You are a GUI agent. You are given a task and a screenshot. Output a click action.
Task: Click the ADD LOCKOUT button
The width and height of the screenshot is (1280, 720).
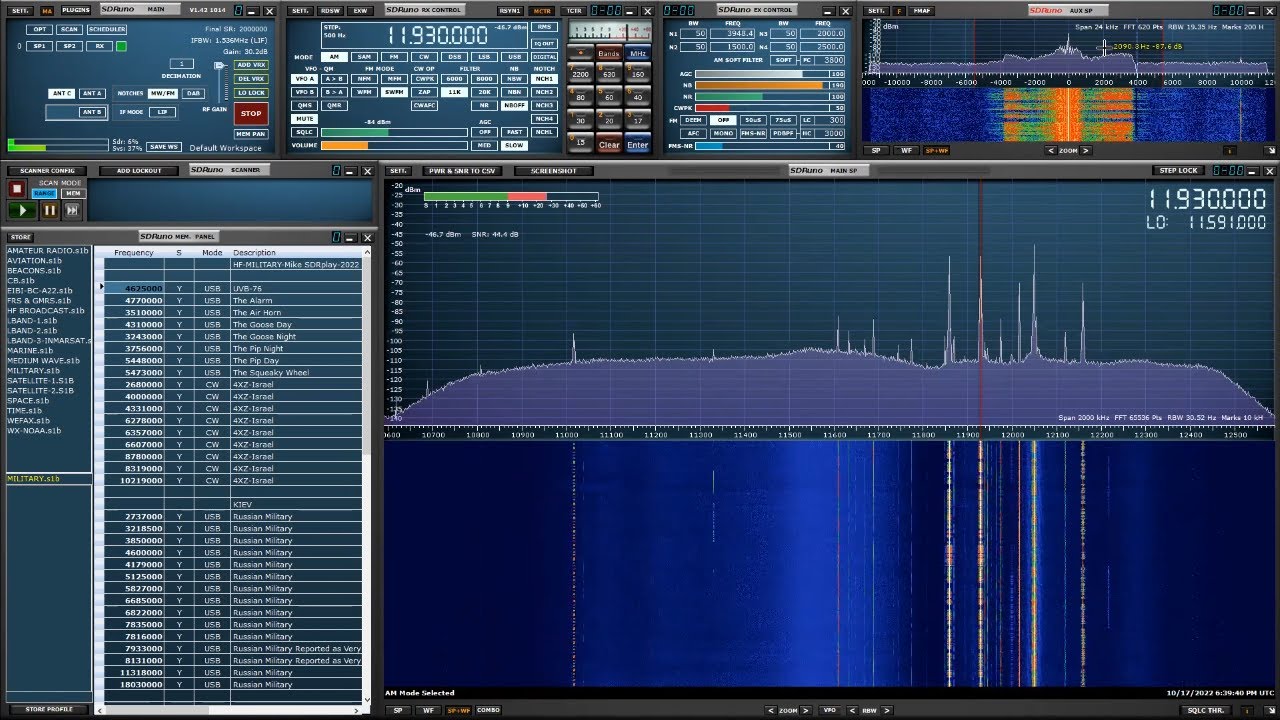139,170
